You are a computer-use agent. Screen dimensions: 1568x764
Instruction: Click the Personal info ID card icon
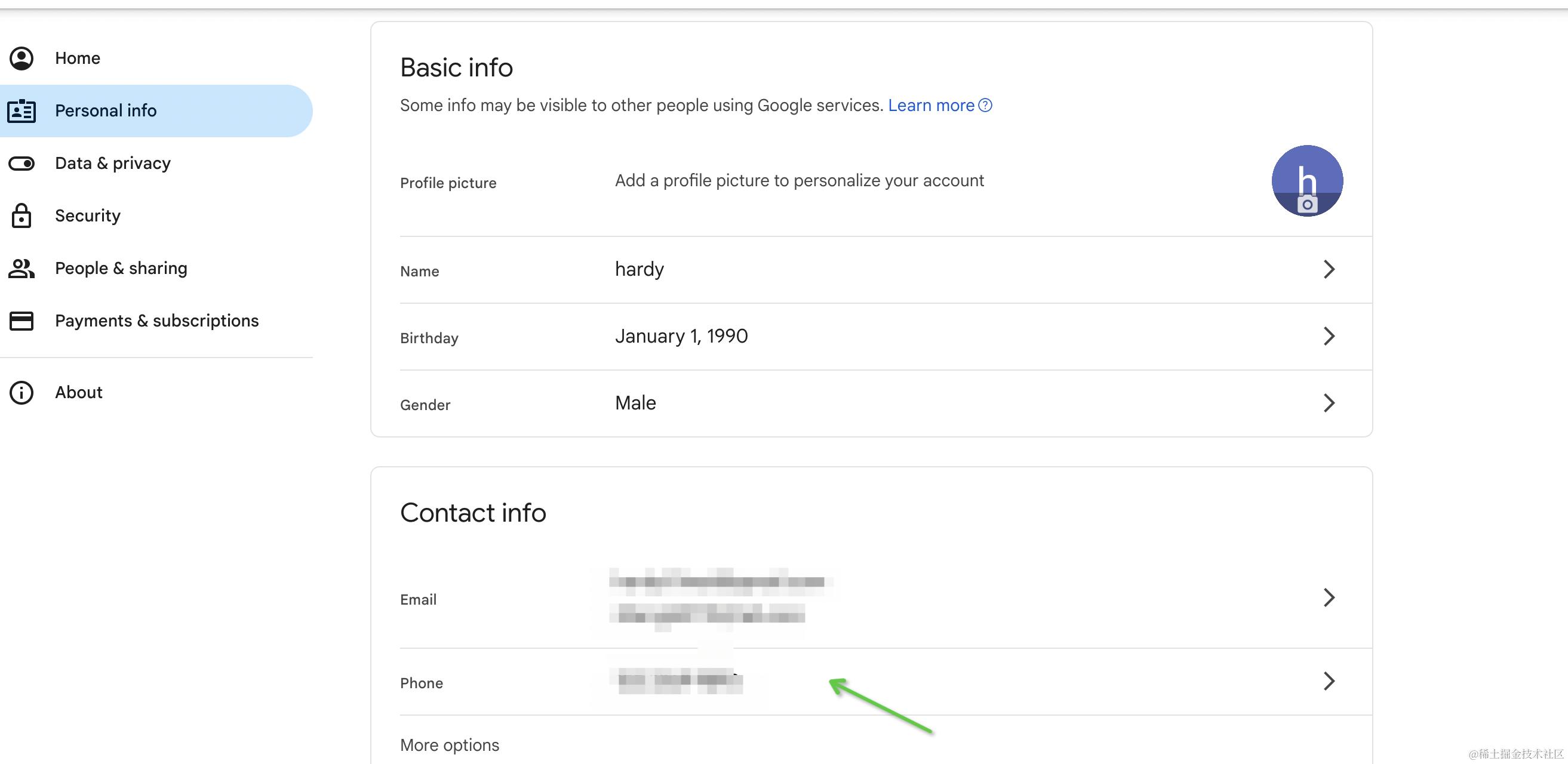click(21, 110)
